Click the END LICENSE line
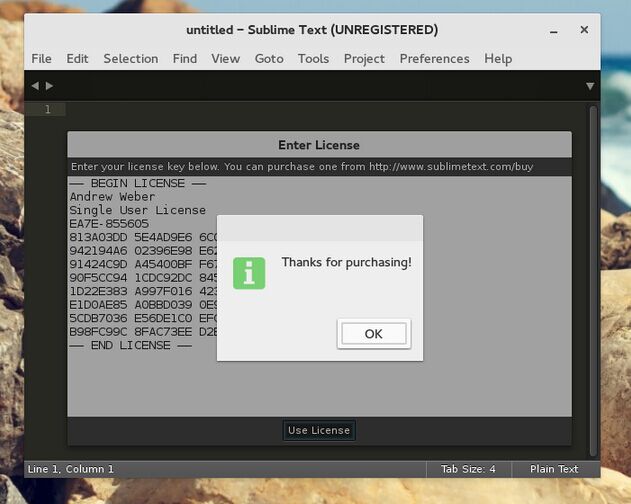This screenshot has height=504, width=631. coord(130,345)
